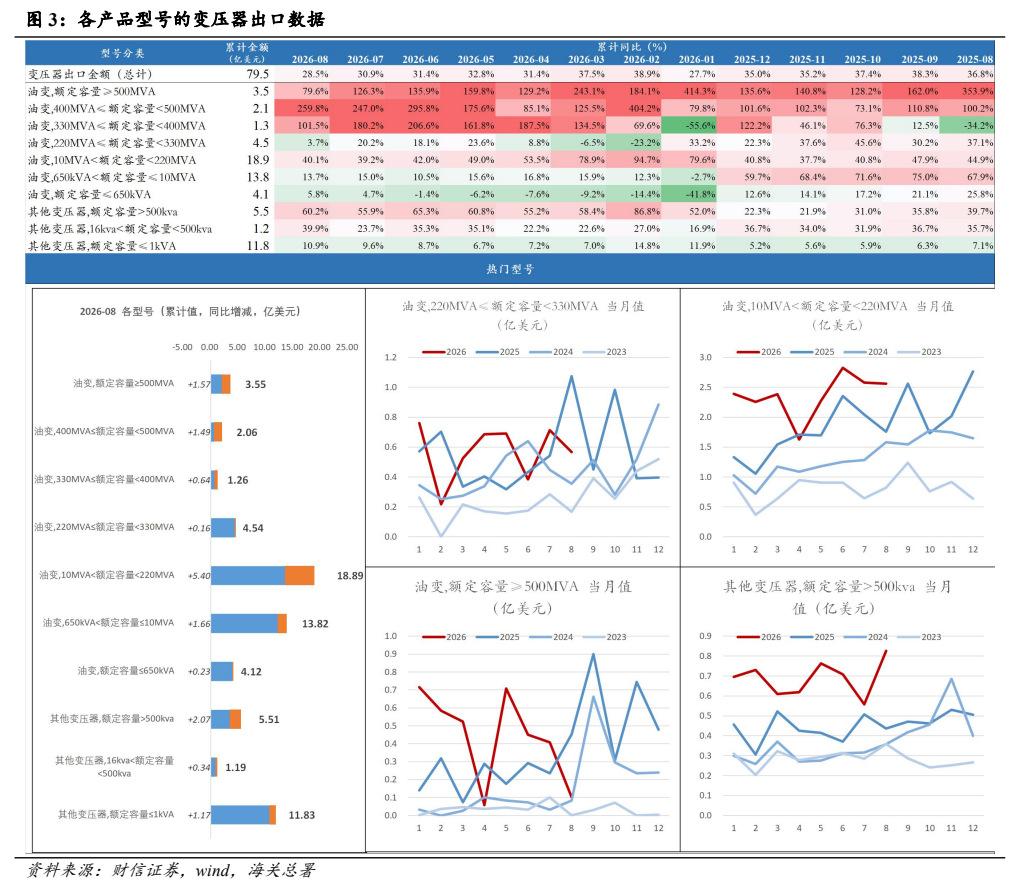Select '2024' legend in the >500kva chart
The image size is (1020, 893).
(866, 637)
